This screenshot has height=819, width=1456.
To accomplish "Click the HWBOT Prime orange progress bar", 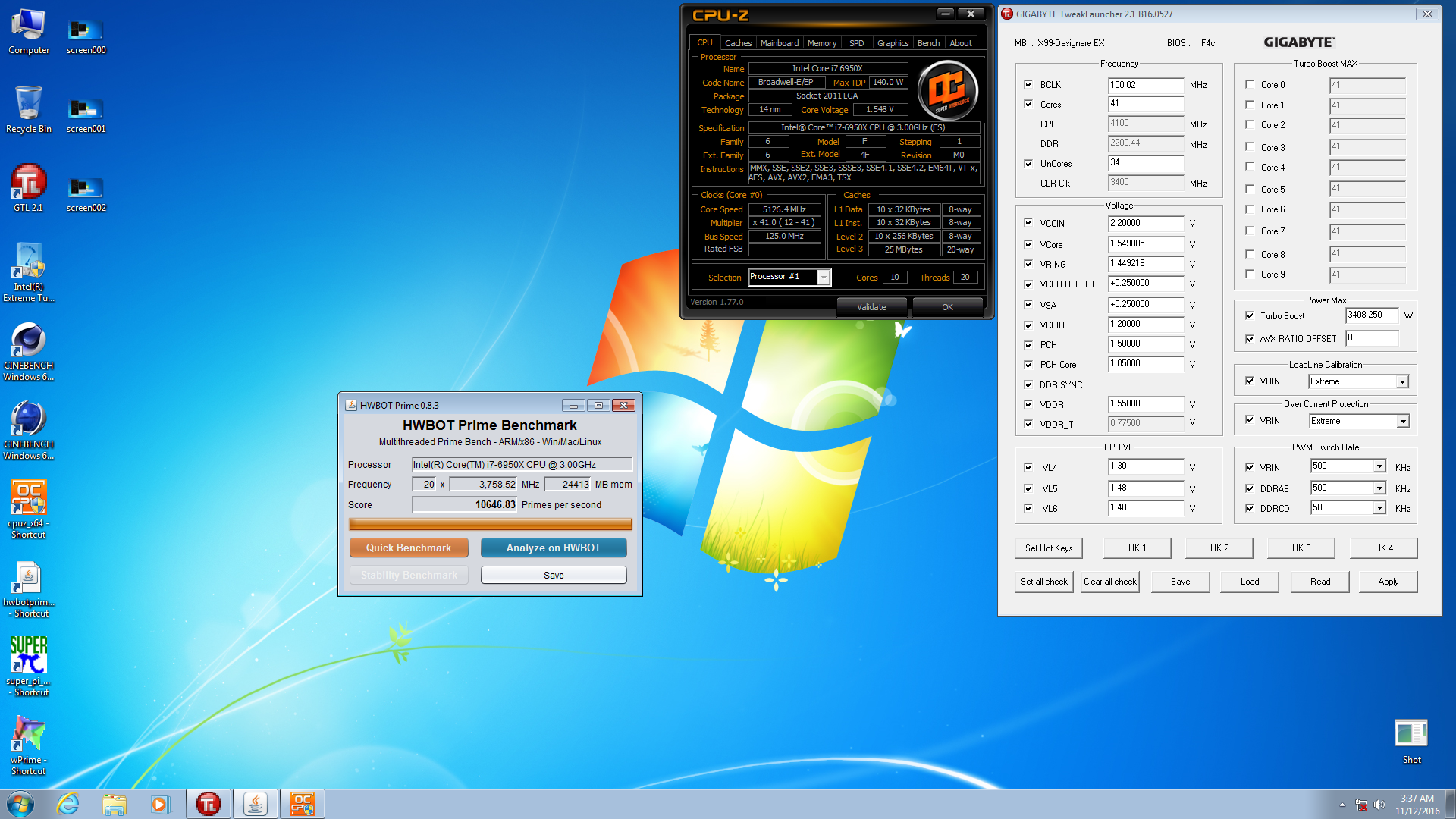I will coord(490,524).
